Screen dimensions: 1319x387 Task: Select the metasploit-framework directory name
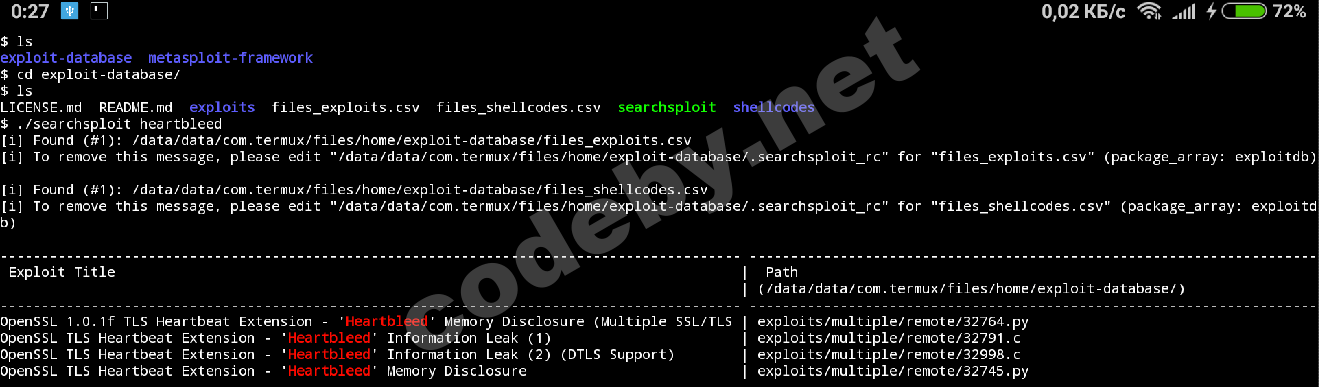tap(230, 58)
